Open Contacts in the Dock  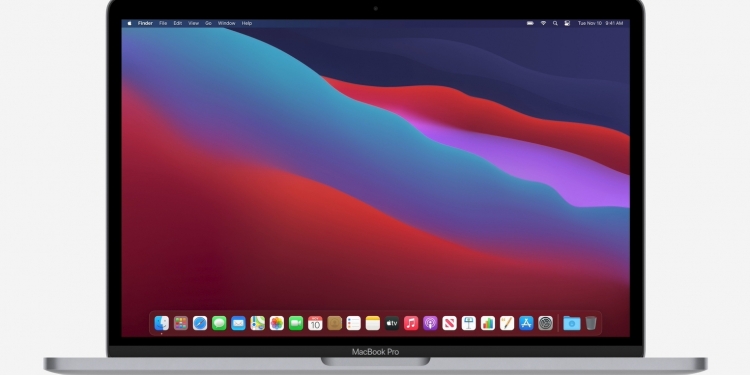click(334, 323)
